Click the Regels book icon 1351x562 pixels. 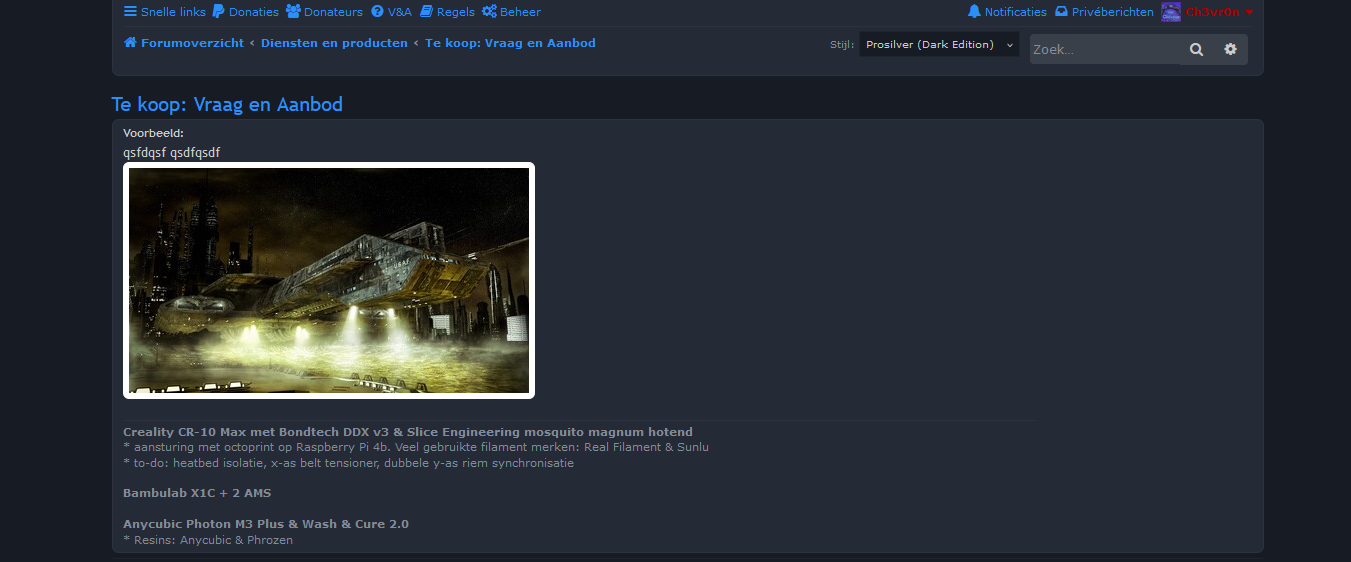[426, 12]
